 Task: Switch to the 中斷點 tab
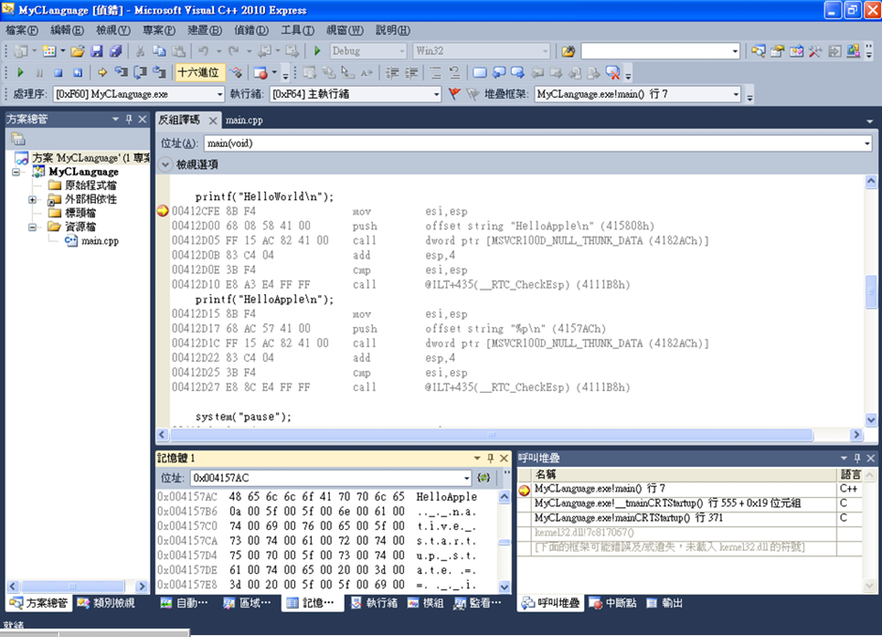point(614,603)
